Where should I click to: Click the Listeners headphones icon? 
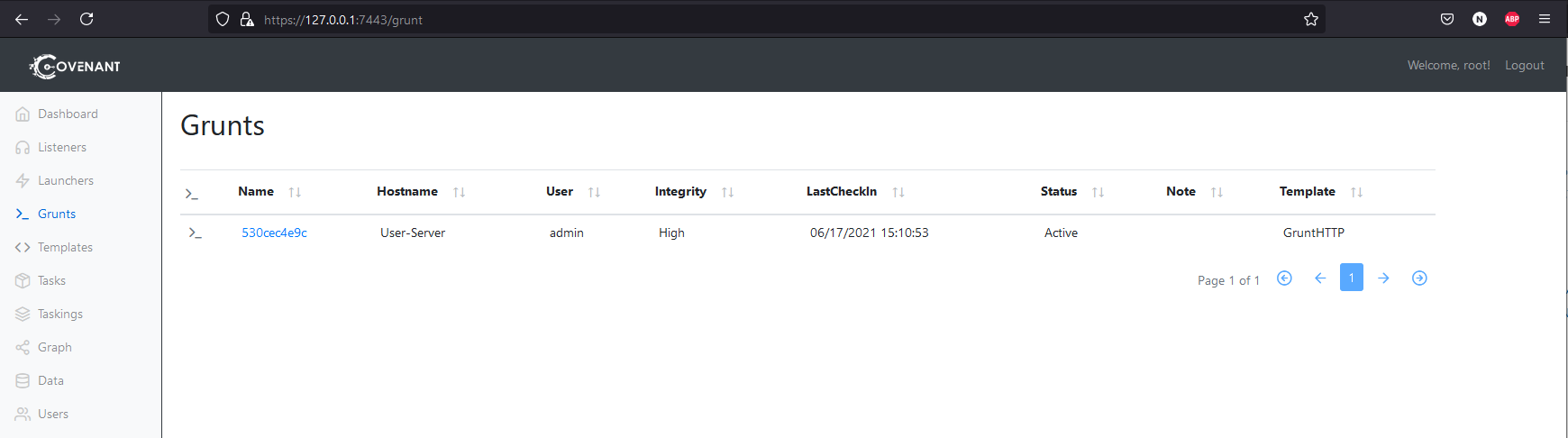tap(23, 148)
